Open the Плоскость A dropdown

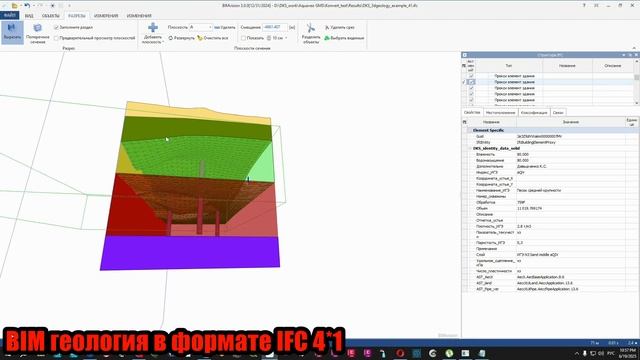(x=210, y=27)
